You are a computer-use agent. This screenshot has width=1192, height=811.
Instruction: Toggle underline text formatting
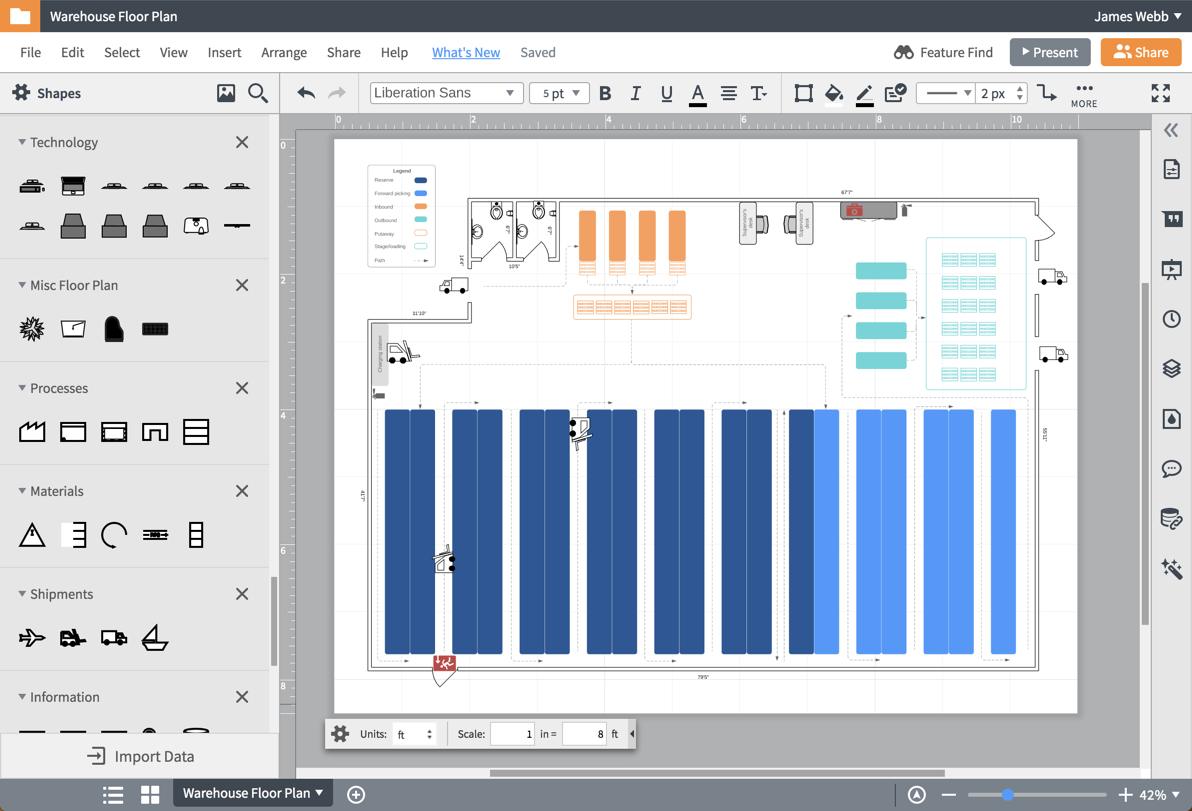[x=666, y=93]
